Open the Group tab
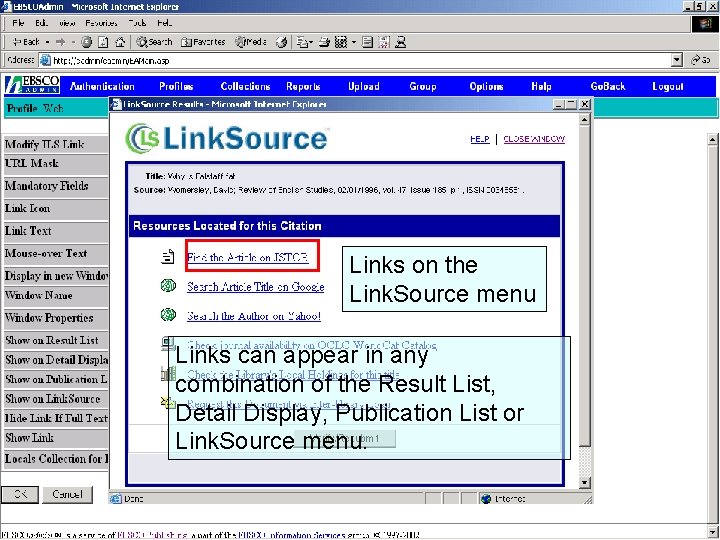The height and width of the screenshot is (540, 720). (422, 86)
